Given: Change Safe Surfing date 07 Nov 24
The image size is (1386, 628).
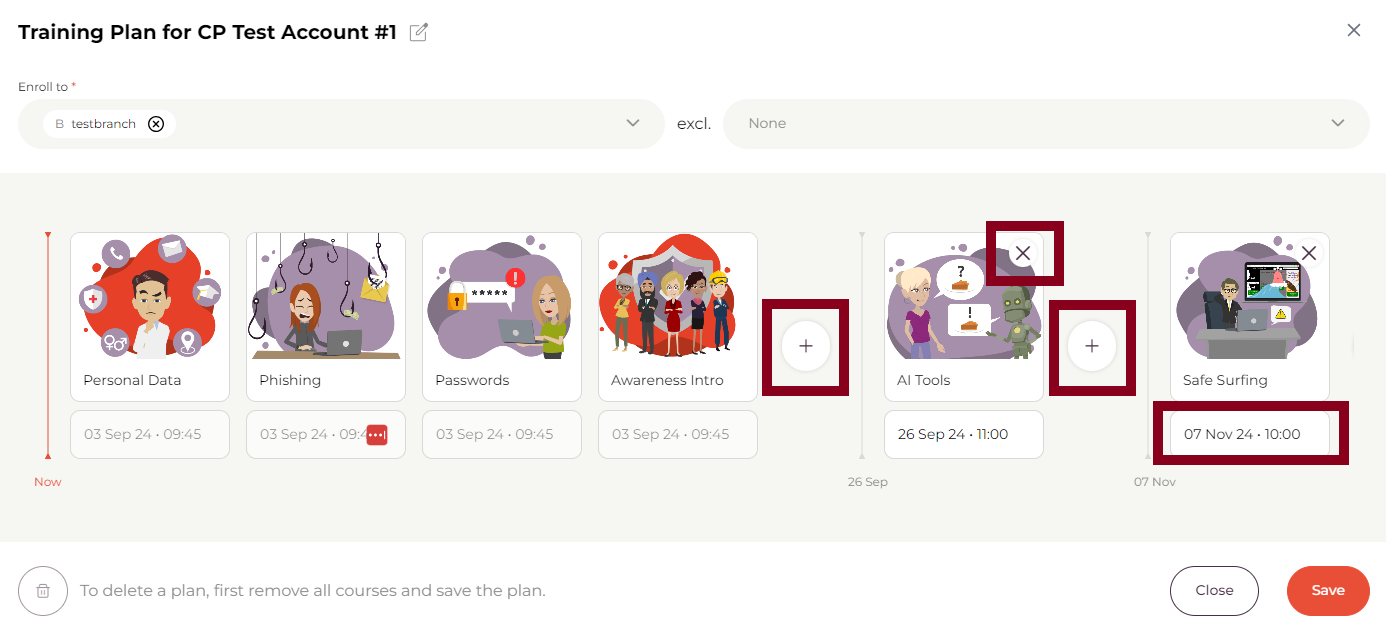Looking at the screenshot, I should pyautogui.click(x=1250, y=434).
